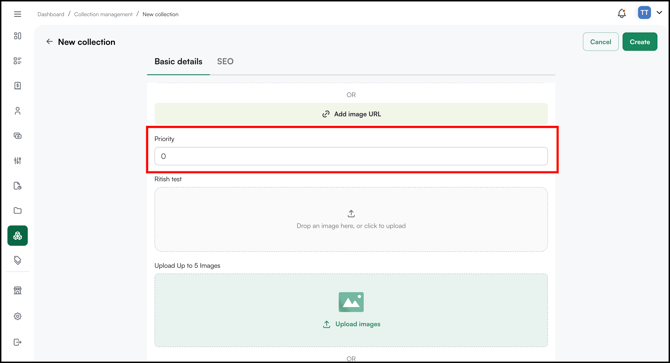Click the Upload images link
The width and height of the screenshot is (670, 363).
(351, 324)
